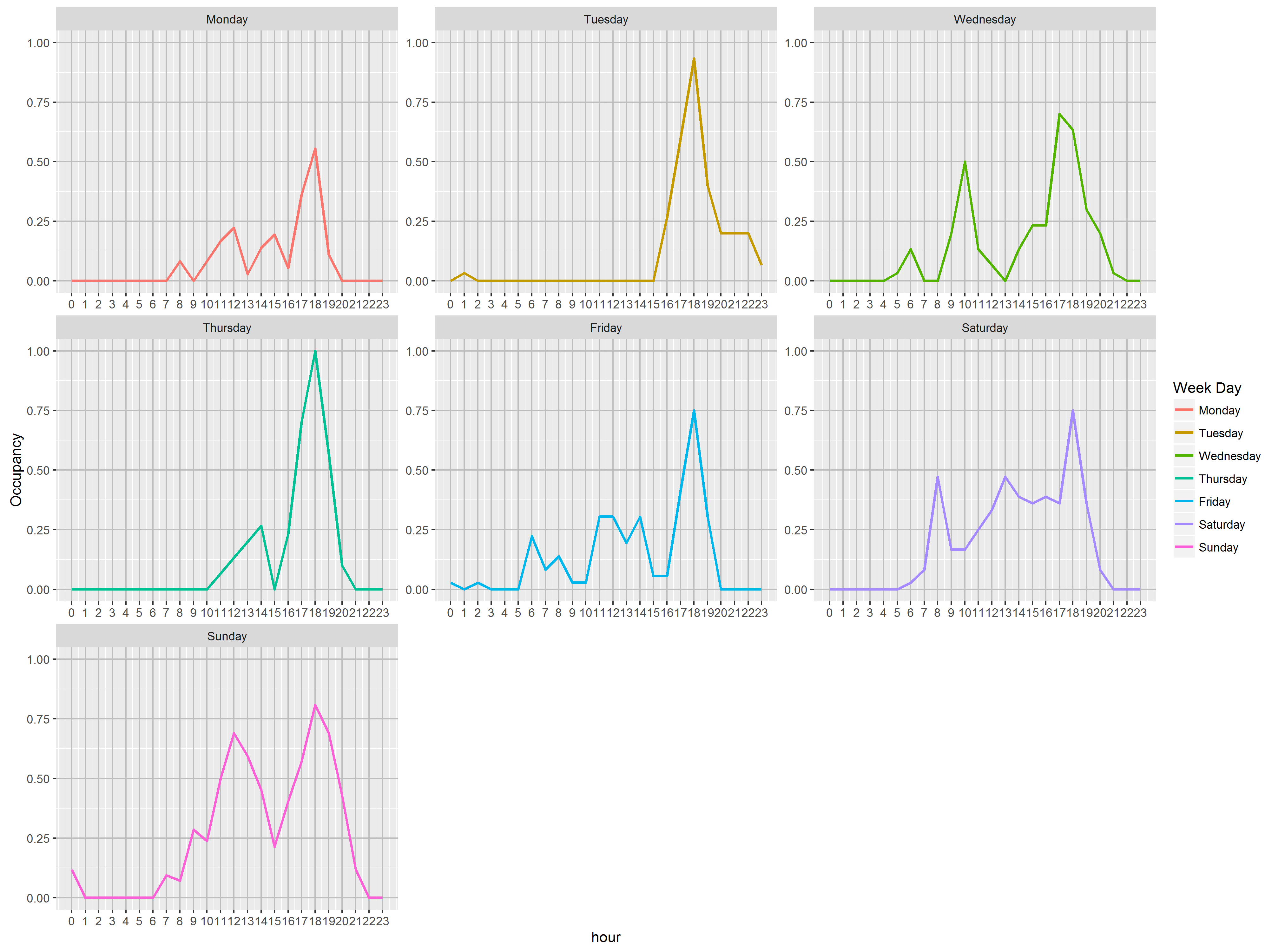Click the Thursday teal legend swatch
Screen dimensions: 1285x952
[1183, 478]
